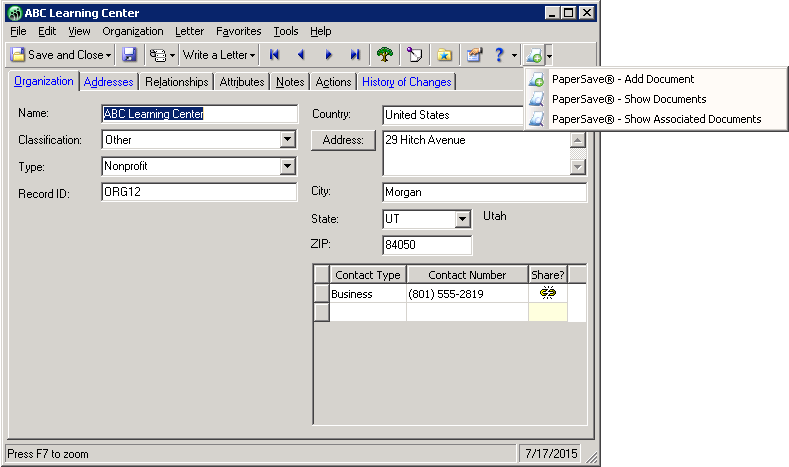The image size is (789, 467).
Task: Click the ZIP field
Action: point(427,245)
